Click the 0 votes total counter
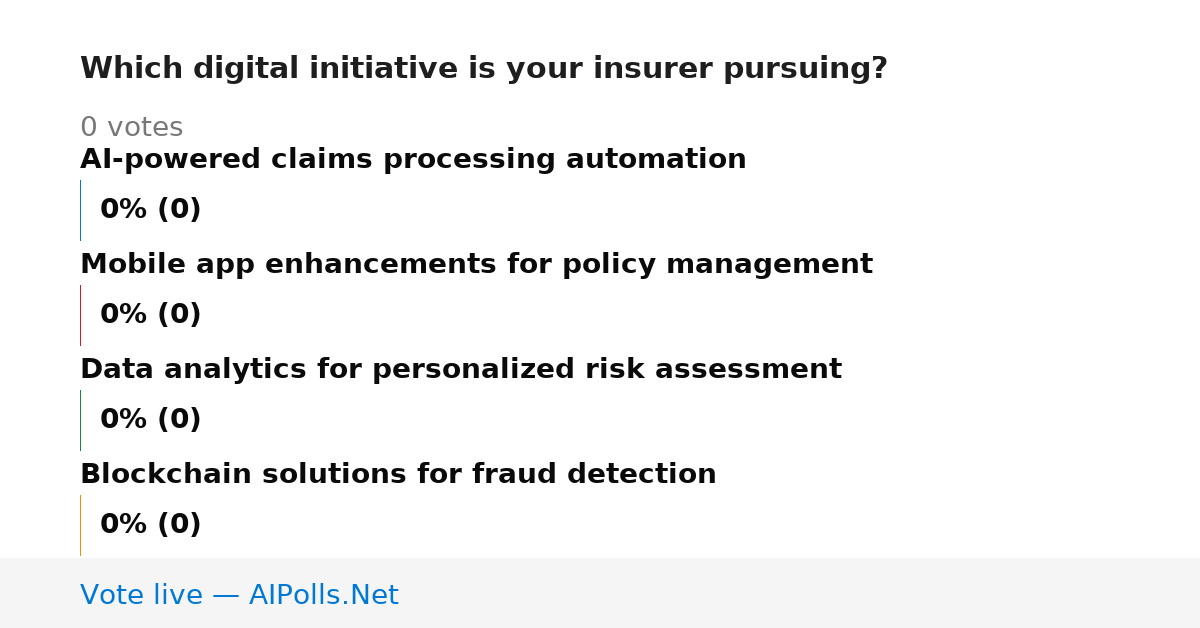 [131, 128]
